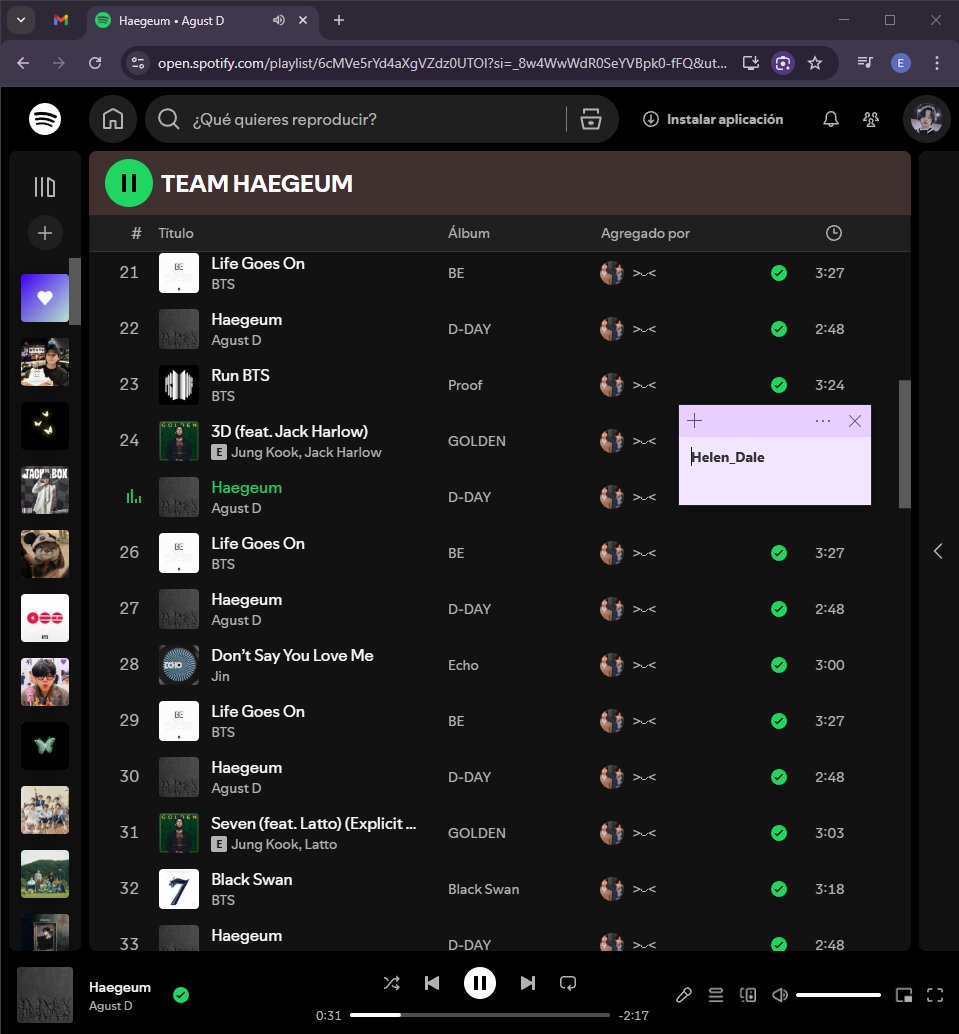Open Friend Activity people icon

pos(871,119)
